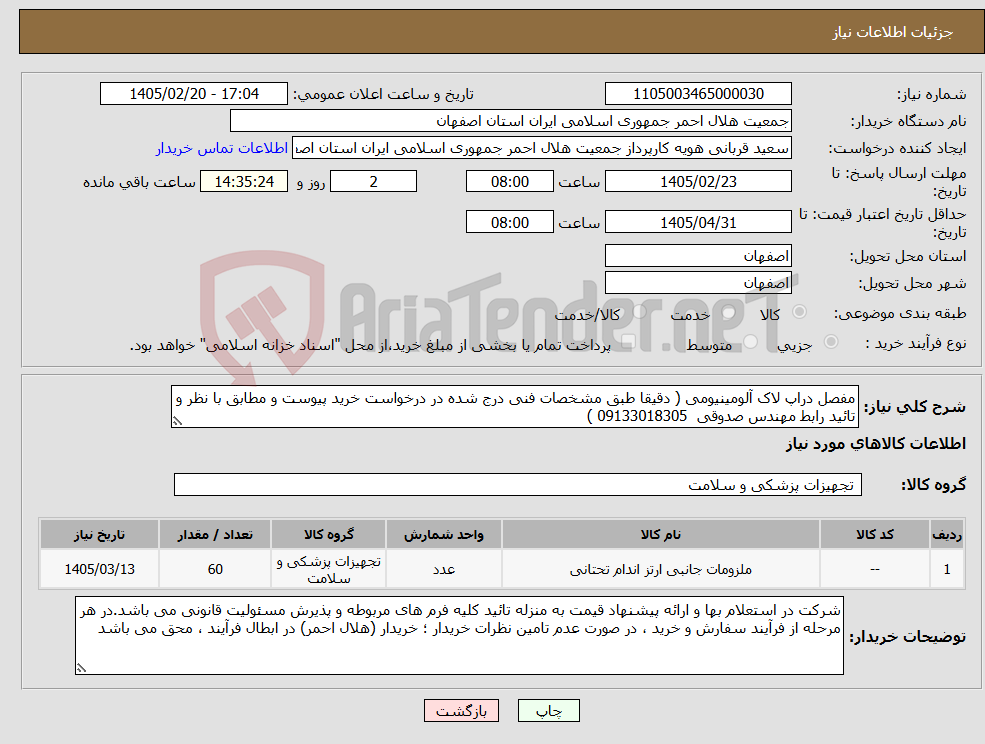Click the کد کالا column header
Screen dimensions: 985x744
(874, 535)
